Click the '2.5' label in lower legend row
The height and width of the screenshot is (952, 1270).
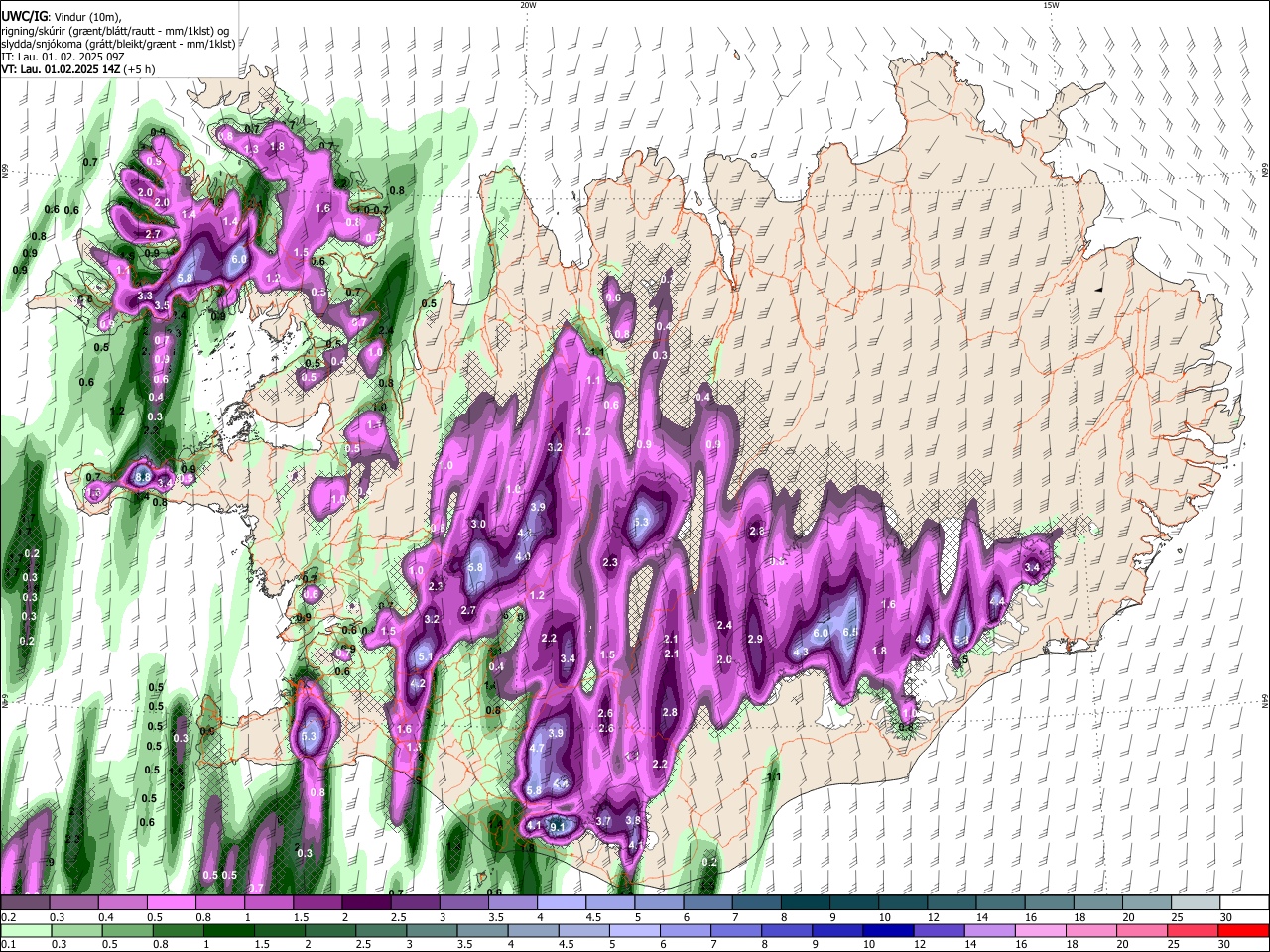coord(363,944)
